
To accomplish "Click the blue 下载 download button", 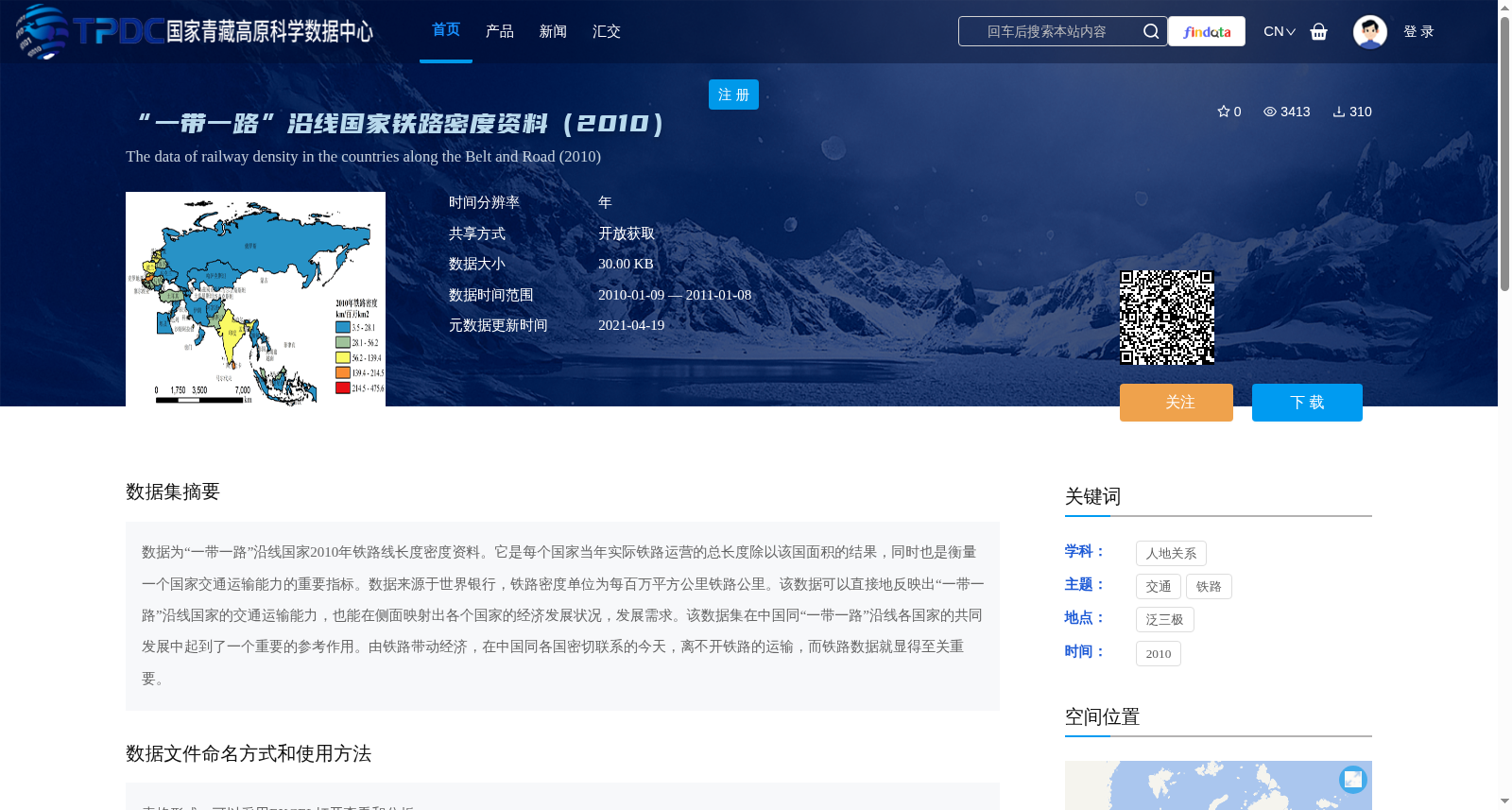I will click(1307, 403).
